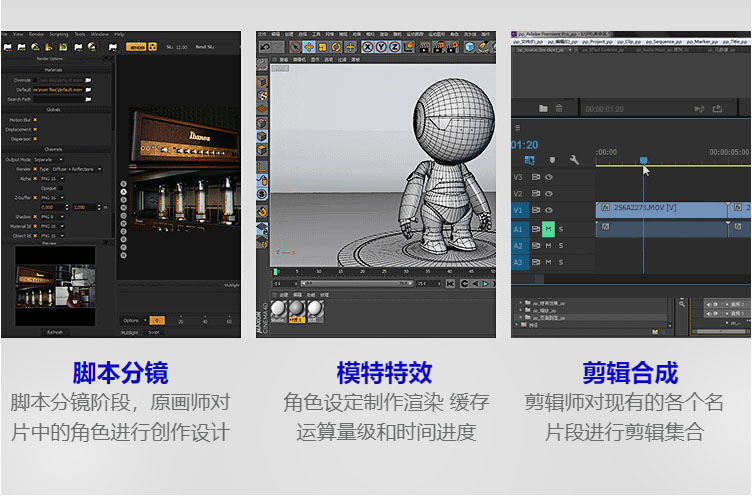Switch to the Script tab at bottom
752x496 pixels.
[x=153, y=332]
